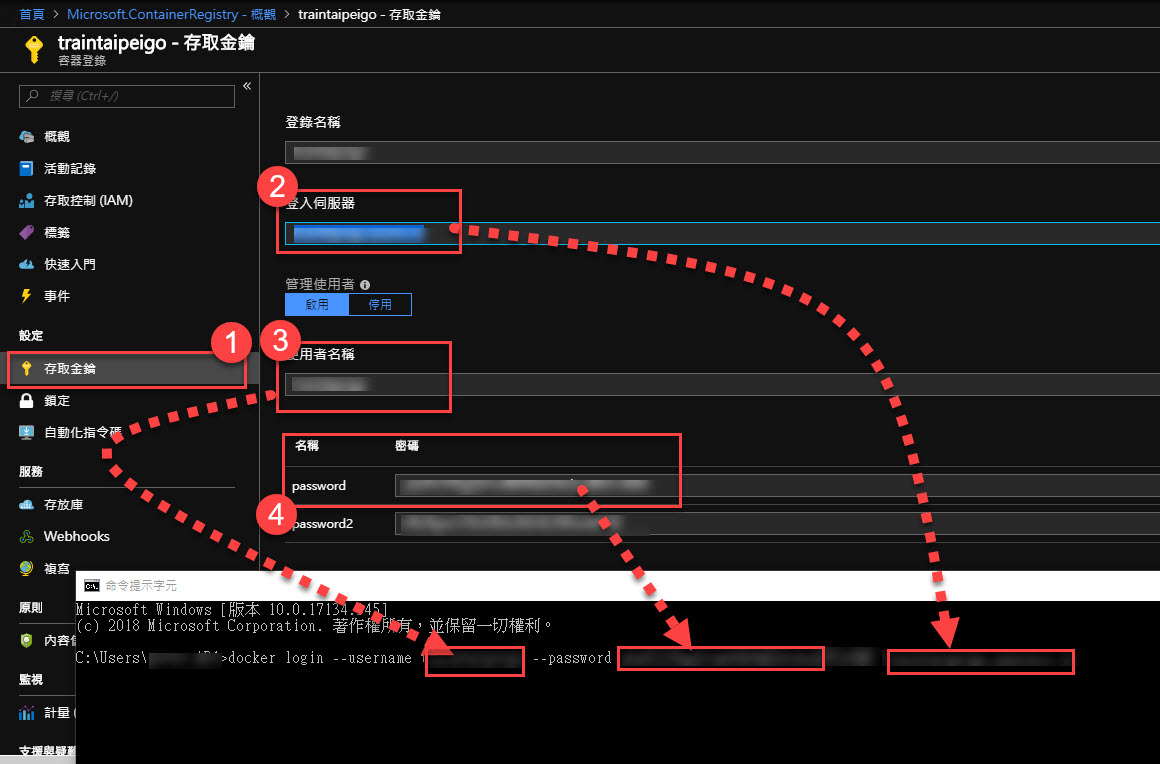This screenshot has width=1160, height=764.
Task: Click the 監視 section heading
Action: [x=31, y=679]
